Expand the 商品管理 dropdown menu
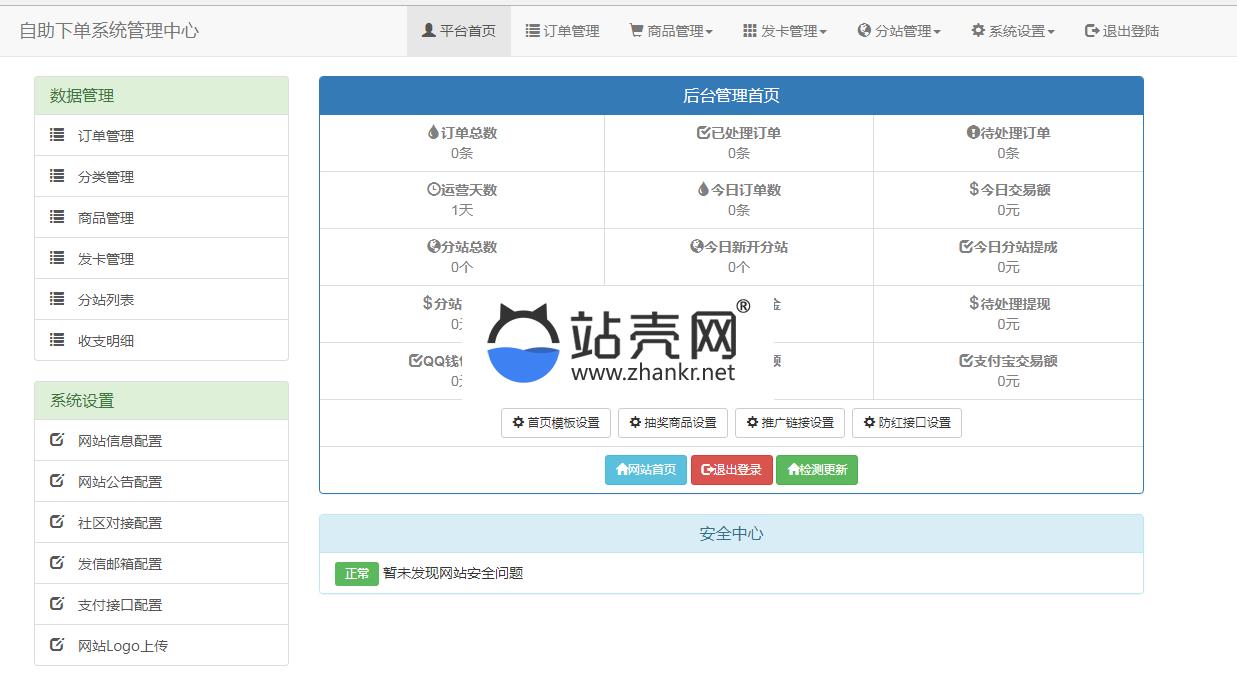 [x=670, y=31]
